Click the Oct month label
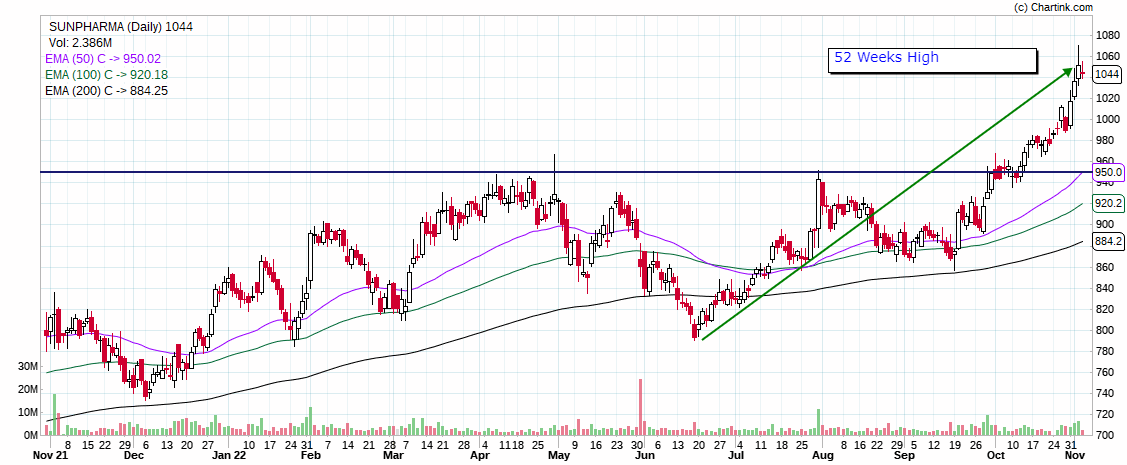 996,456
